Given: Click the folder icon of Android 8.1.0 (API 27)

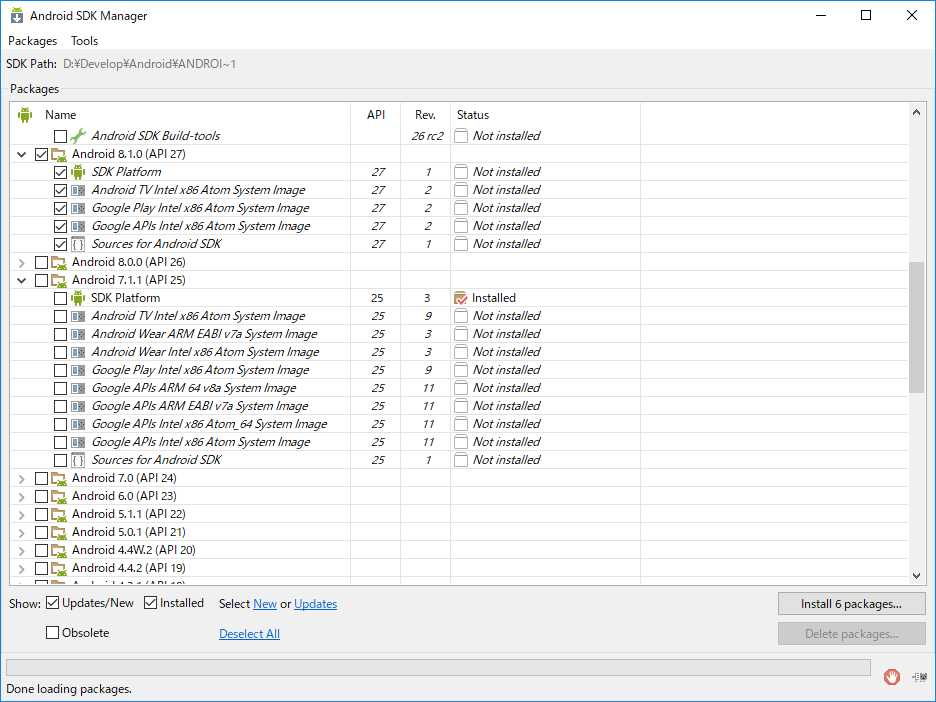Looking at the screenshot, I should point(58,155).
